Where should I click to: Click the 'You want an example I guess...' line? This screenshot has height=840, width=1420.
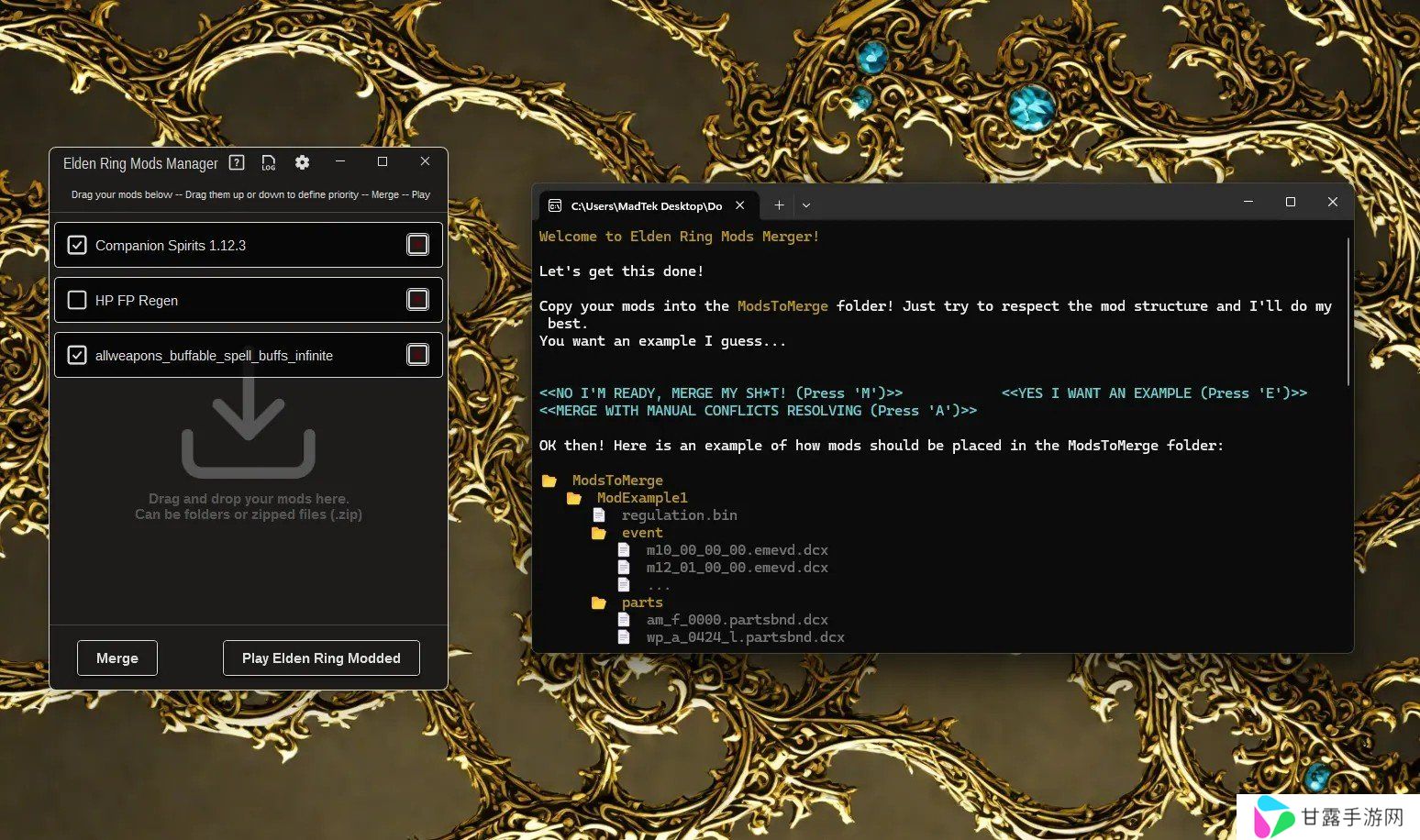662,341
